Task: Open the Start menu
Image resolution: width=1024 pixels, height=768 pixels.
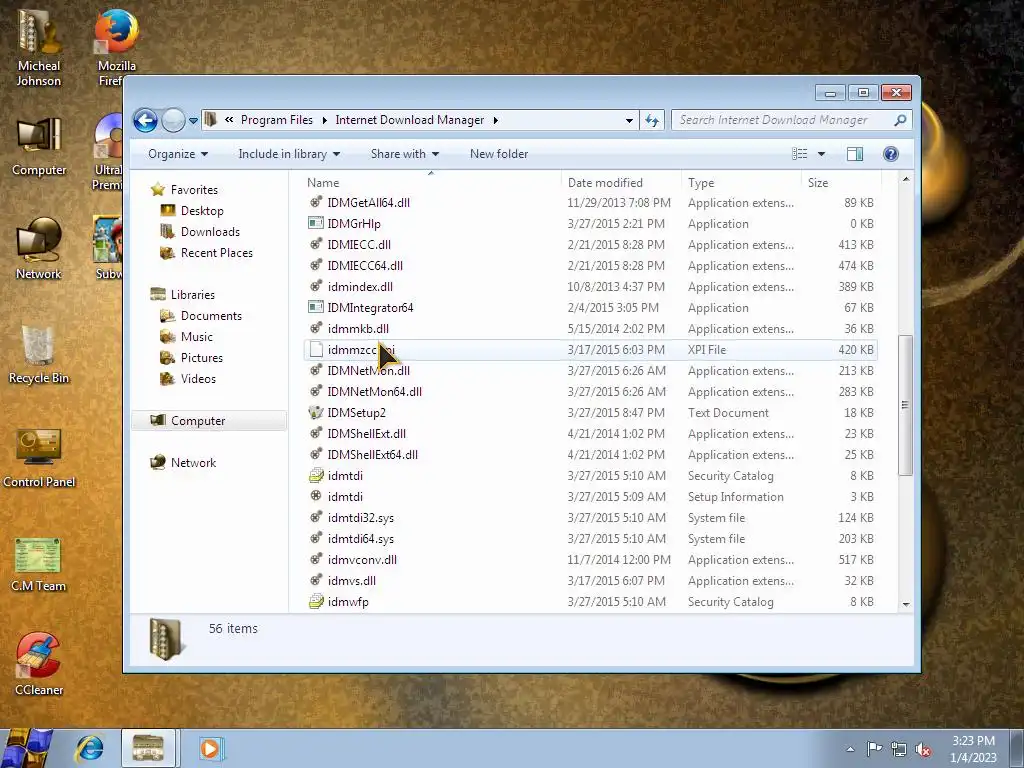Action: tap(26, 748)
